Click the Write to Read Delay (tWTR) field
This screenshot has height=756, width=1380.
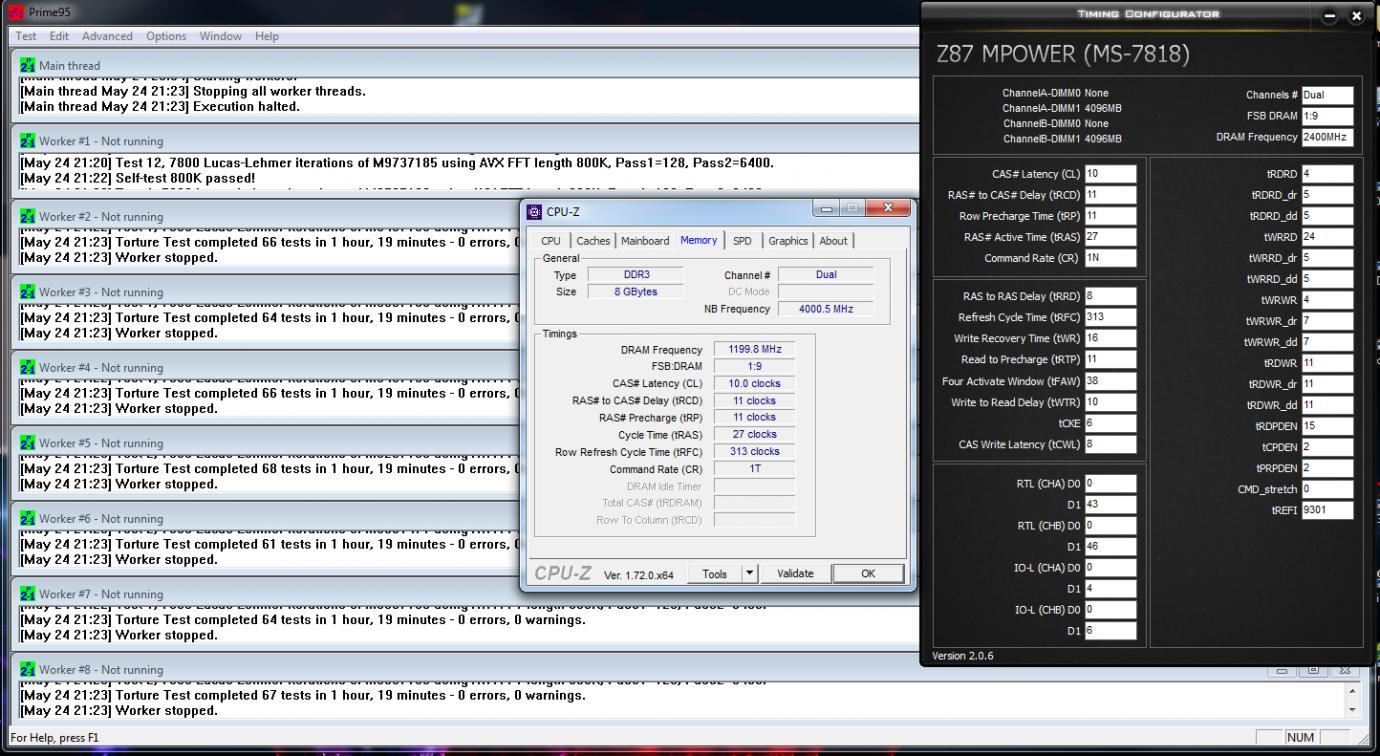(x=1110, y=401)
